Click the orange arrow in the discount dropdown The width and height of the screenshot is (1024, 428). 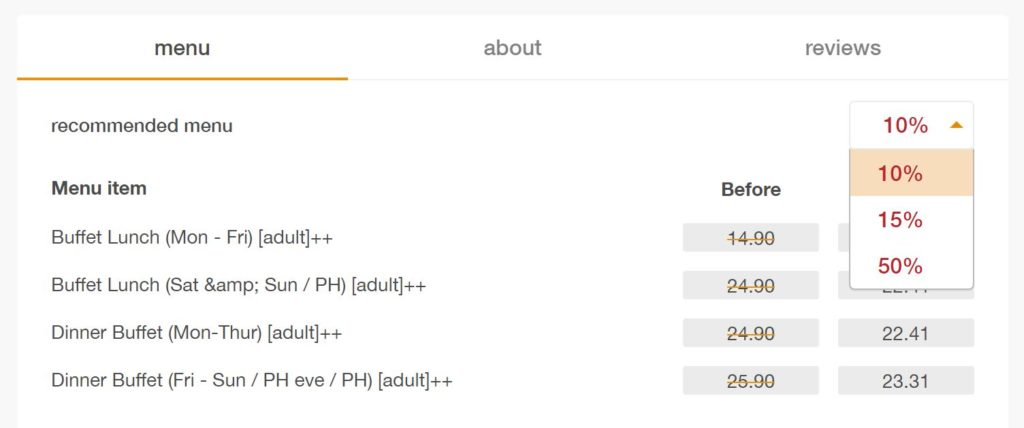(956, 126)
